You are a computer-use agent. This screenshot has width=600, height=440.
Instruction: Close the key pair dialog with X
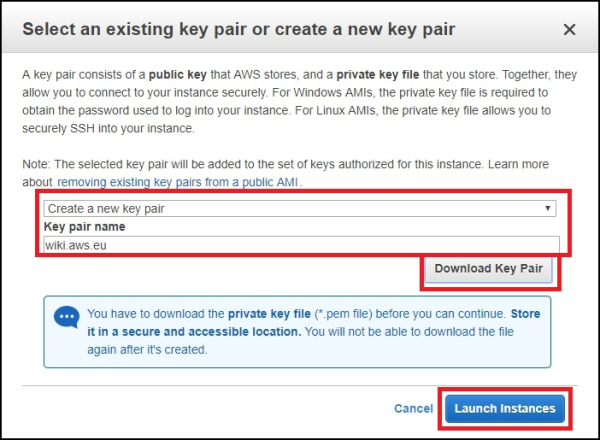click(569, 29)
